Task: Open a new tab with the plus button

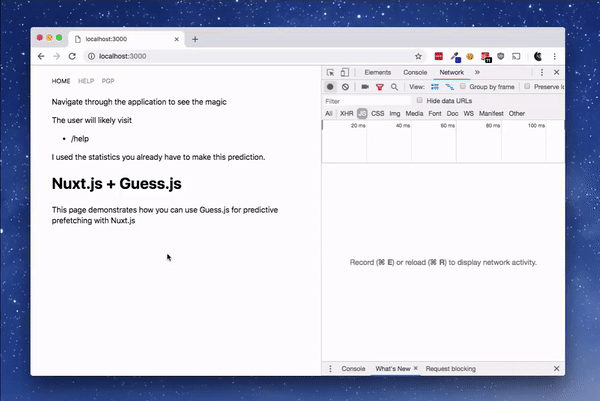Action: tap(195, 39)
